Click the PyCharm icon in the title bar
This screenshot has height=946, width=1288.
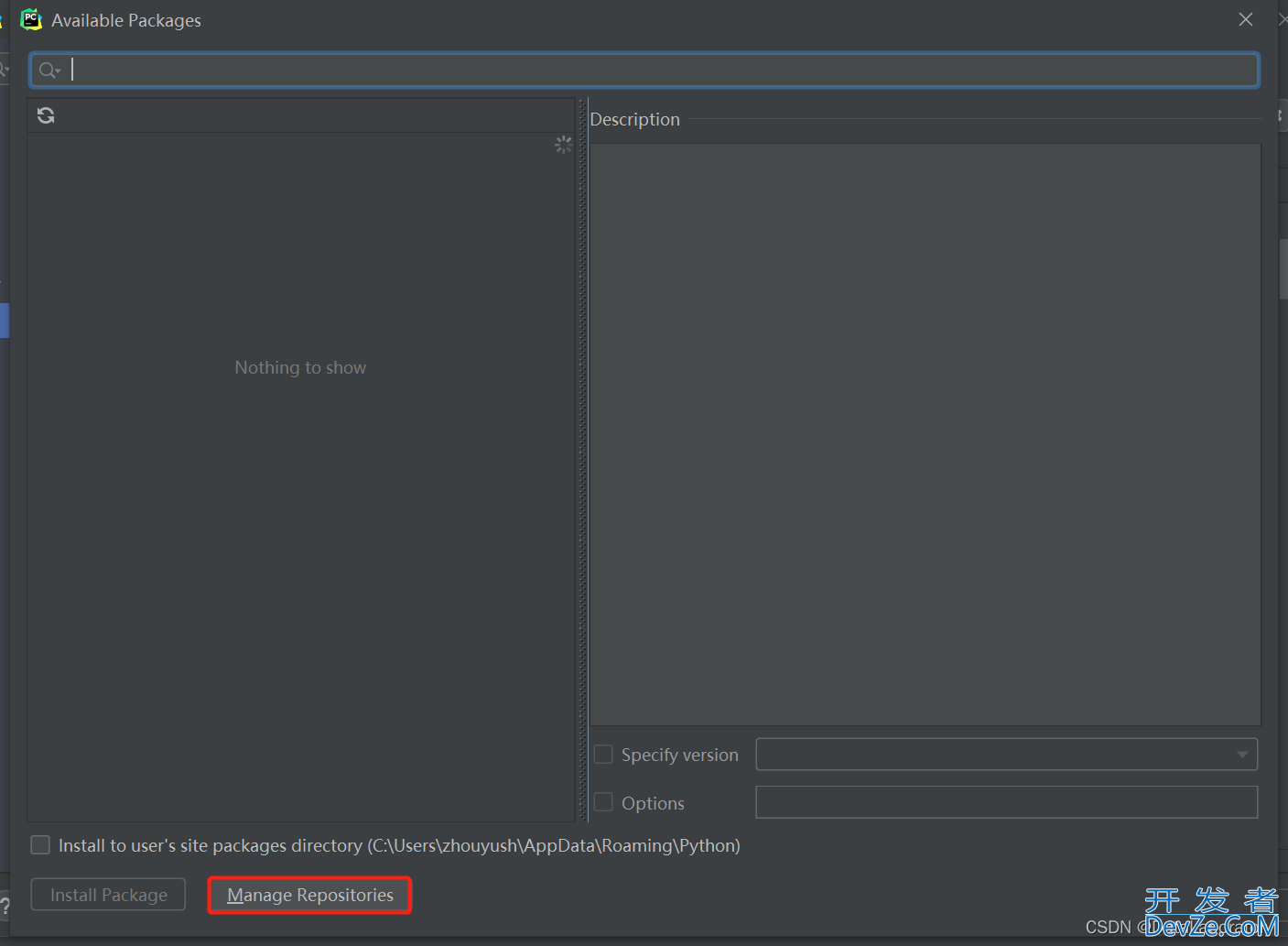coord(31,19)
